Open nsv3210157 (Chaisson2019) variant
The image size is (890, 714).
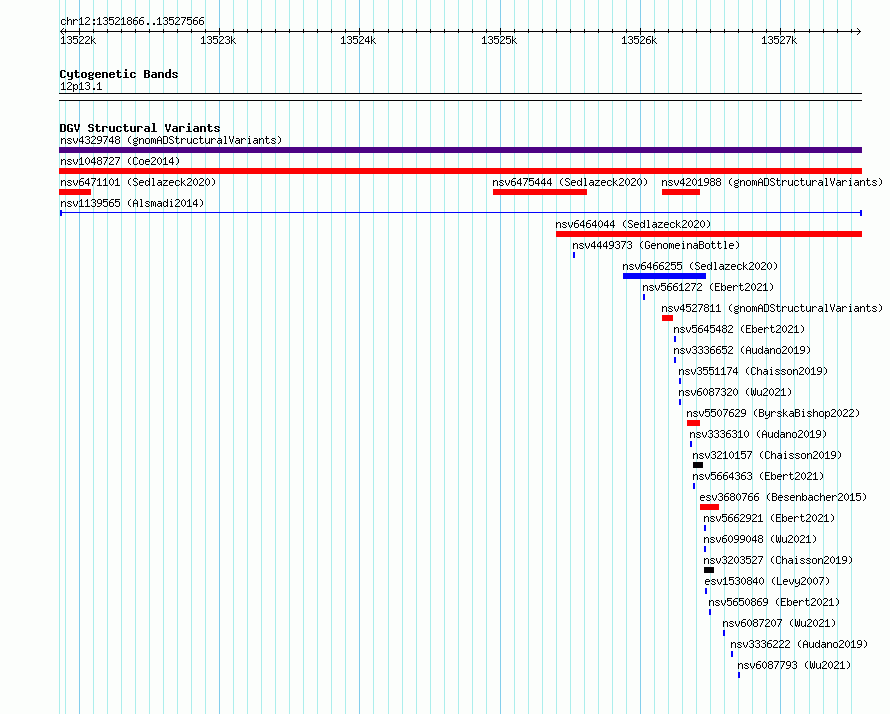tap(767, 455)
